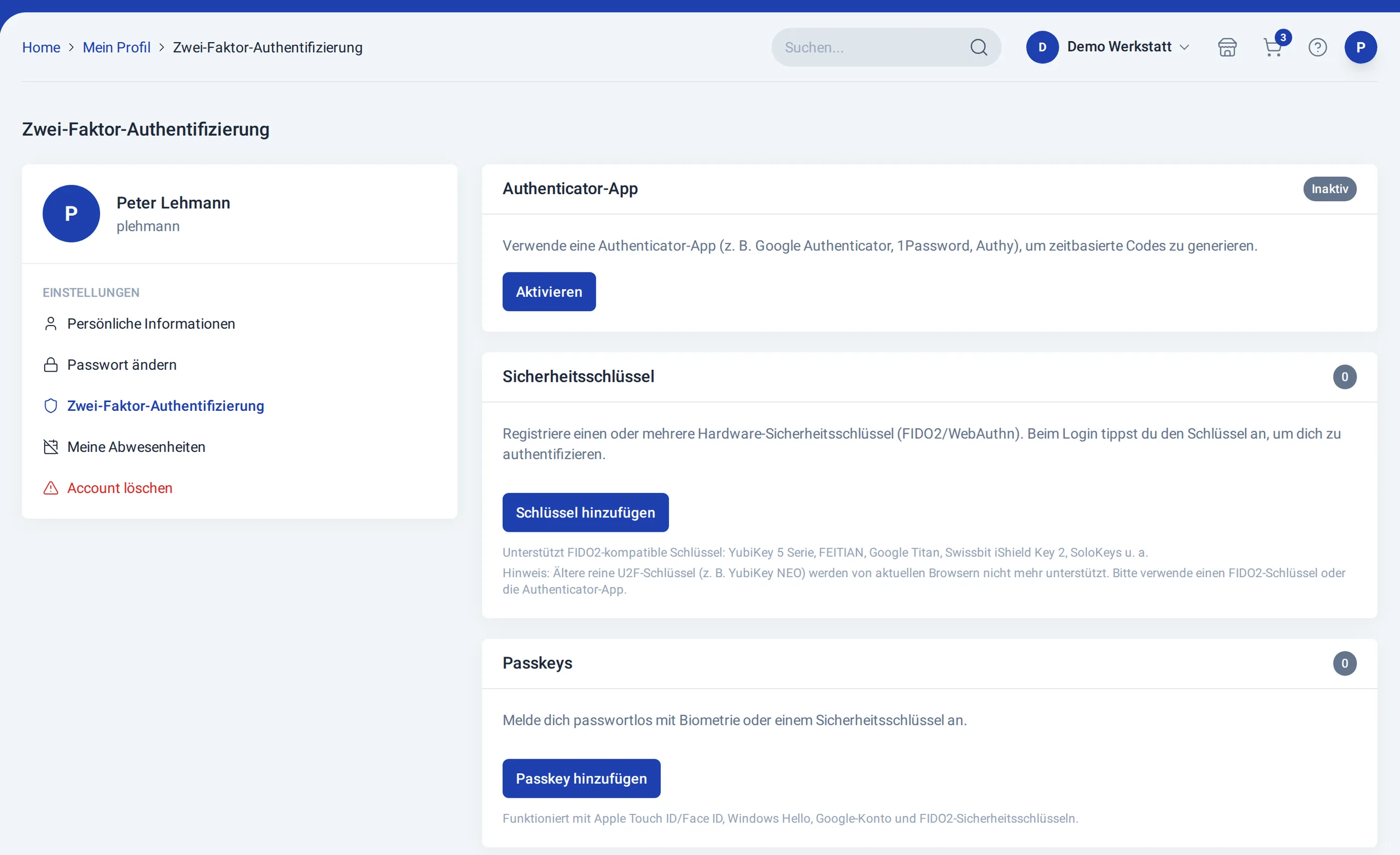The width and height of the screenshot is (1400, 855).
Task: Click the Passkeys section heading
Action: click(x=537, y=663)
